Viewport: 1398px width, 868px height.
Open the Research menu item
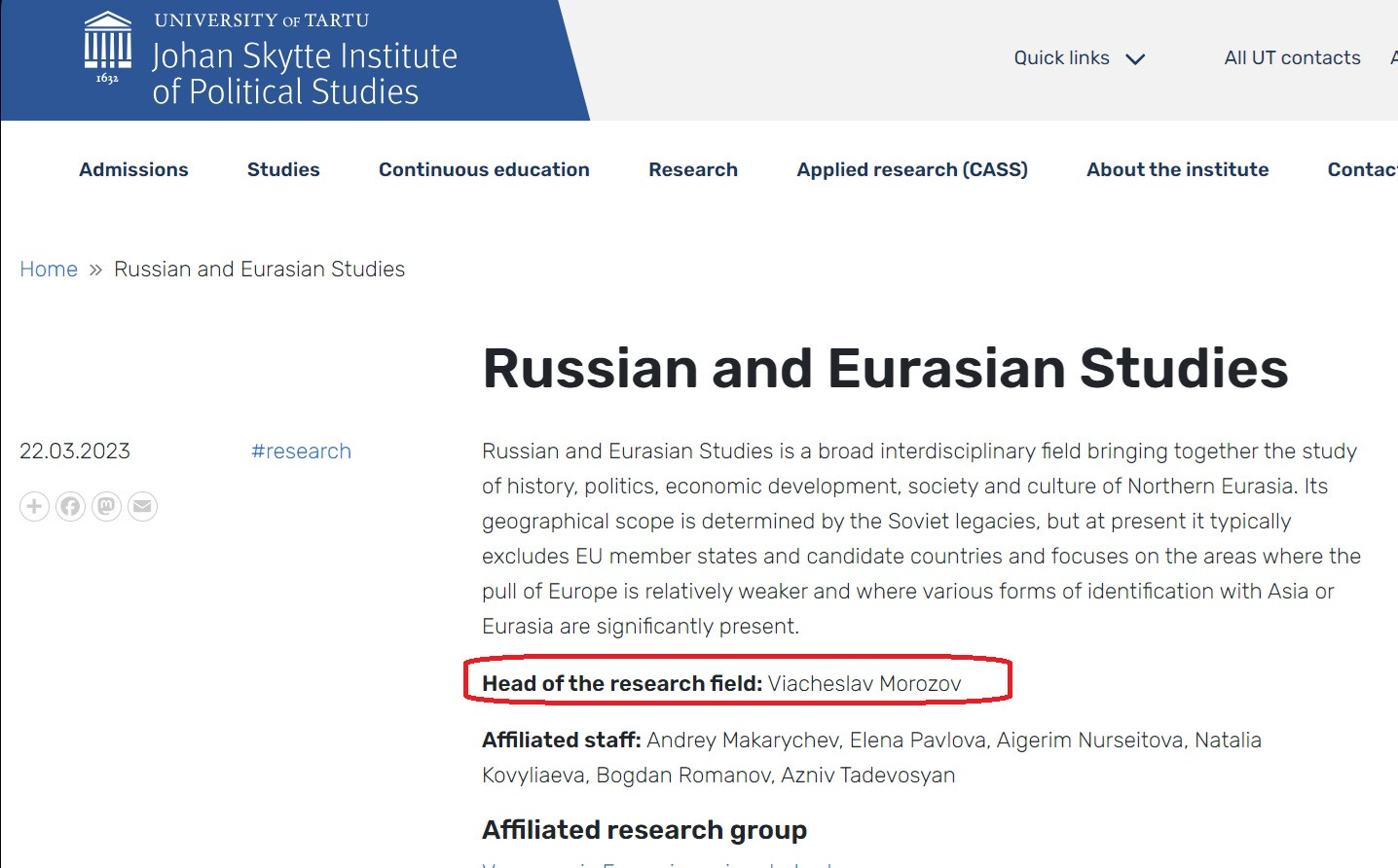pyautogui.click(x=693, y=169)
